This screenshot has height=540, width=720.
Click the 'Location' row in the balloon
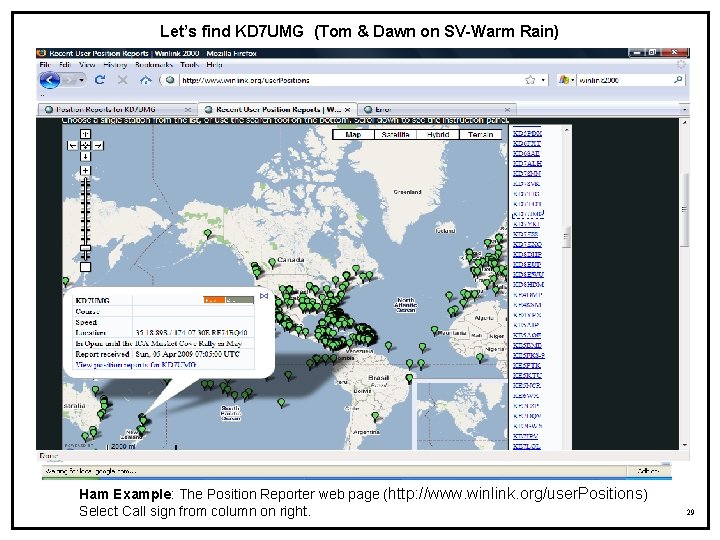(164, 332)
